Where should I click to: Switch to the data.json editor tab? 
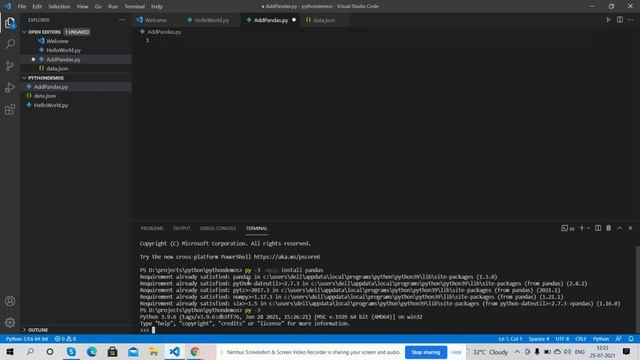323,20
